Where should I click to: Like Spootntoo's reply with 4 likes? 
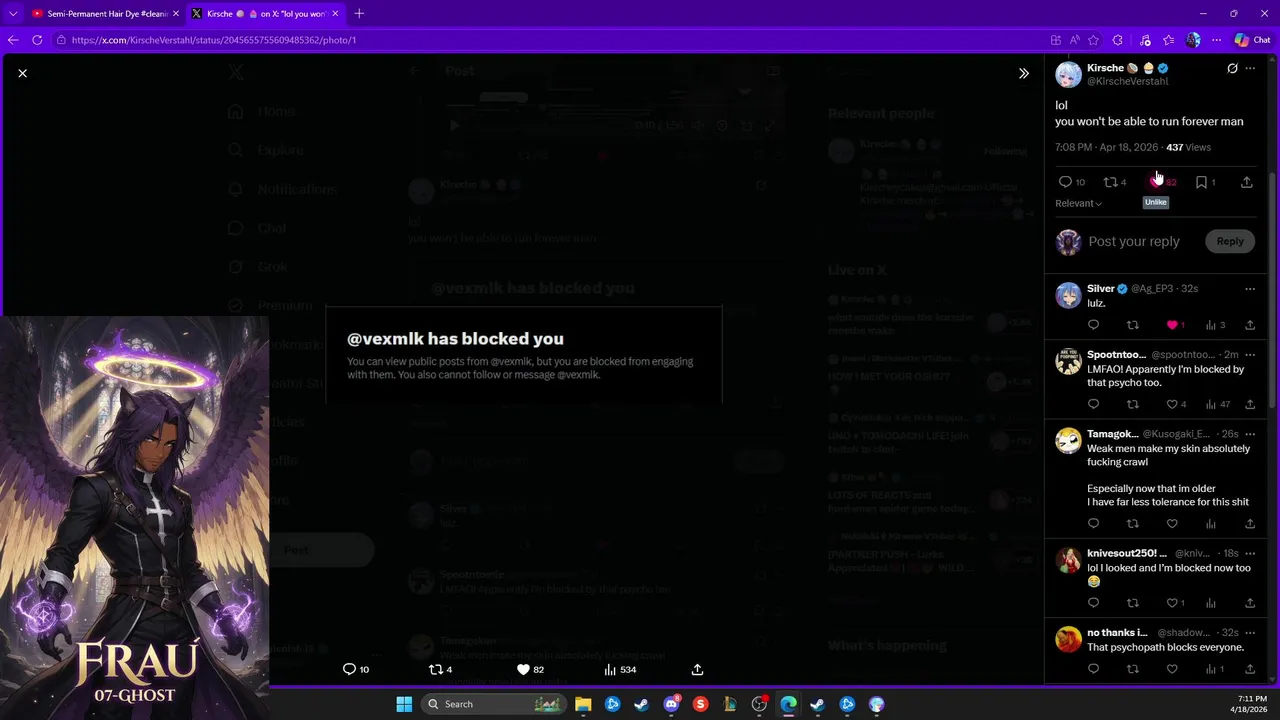[1175, 404]
